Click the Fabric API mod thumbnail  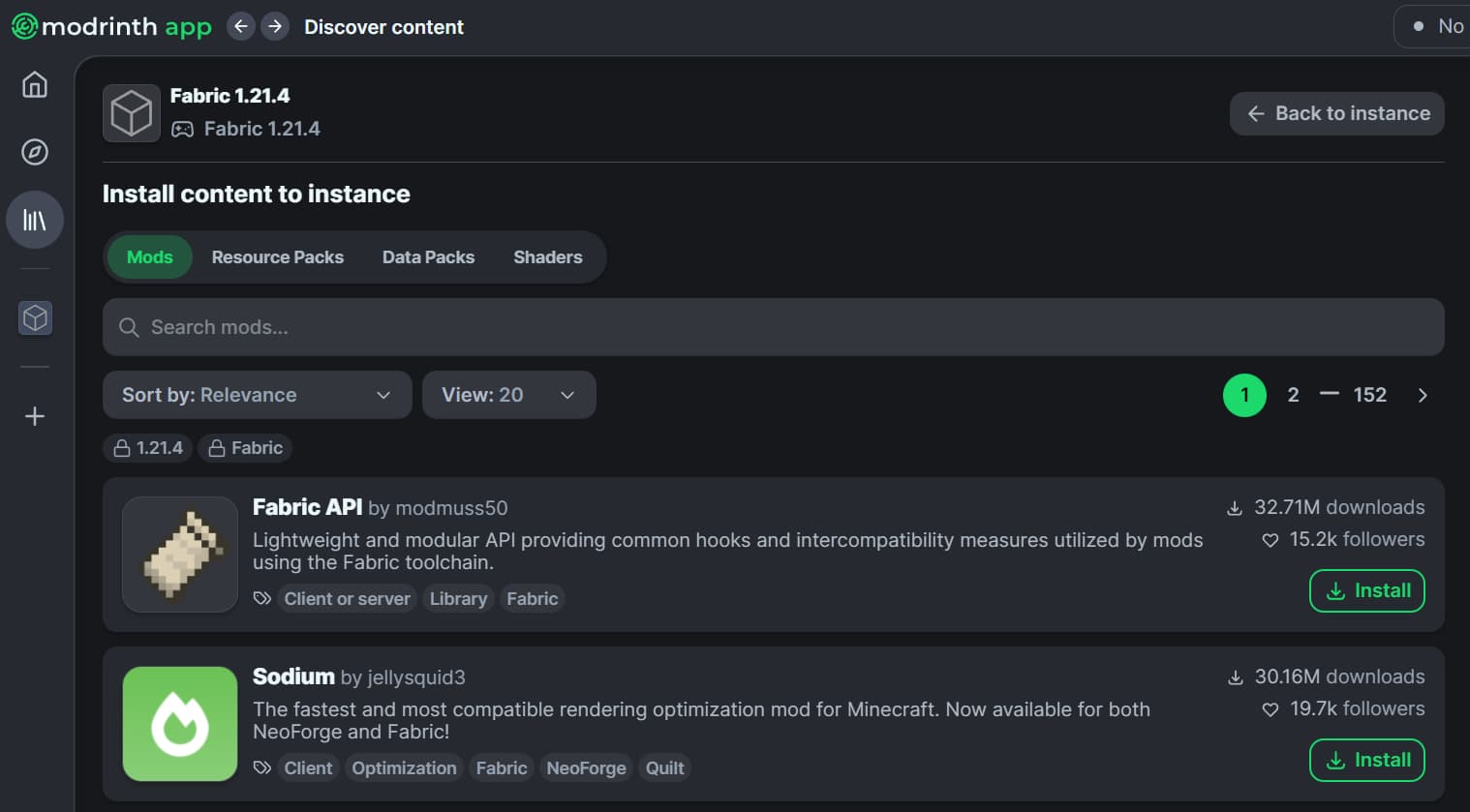180,555
